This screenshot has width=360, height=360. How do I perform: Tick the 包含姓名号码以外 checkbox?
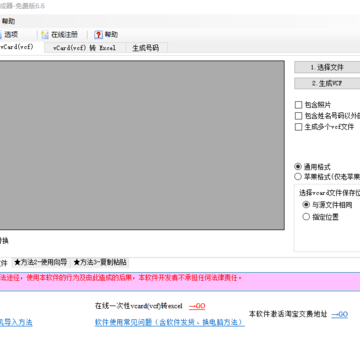[298, 116]
